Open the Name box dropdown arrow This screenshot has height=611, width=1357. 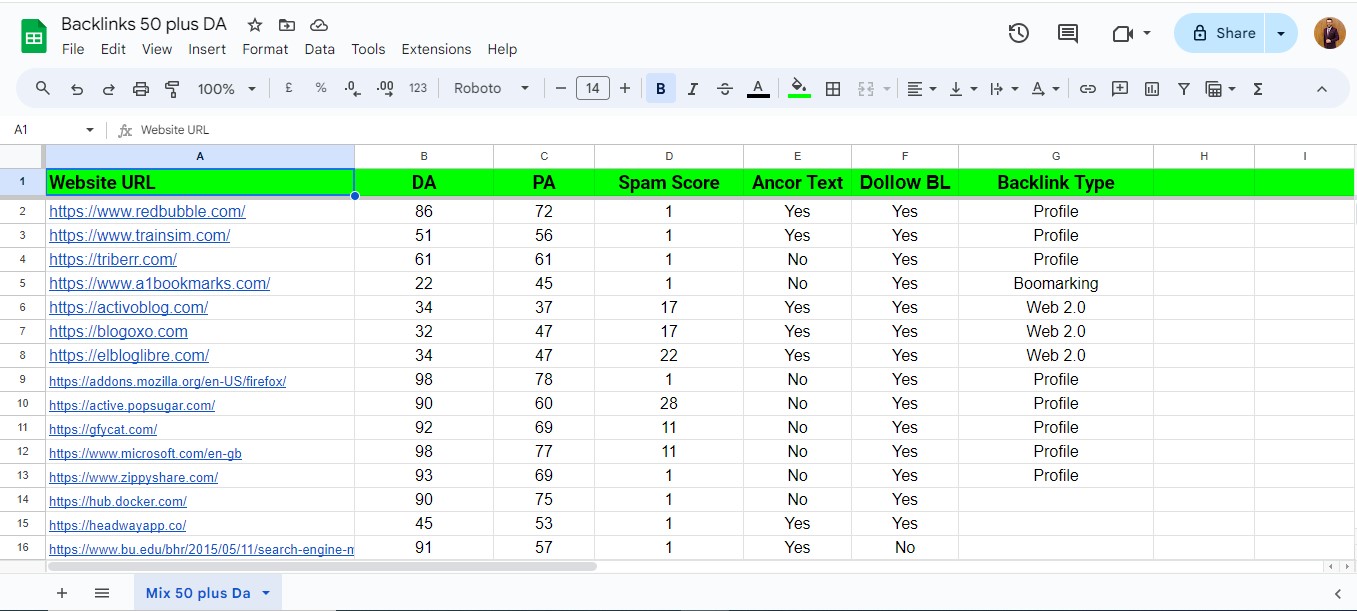click(x=90, y=130)
